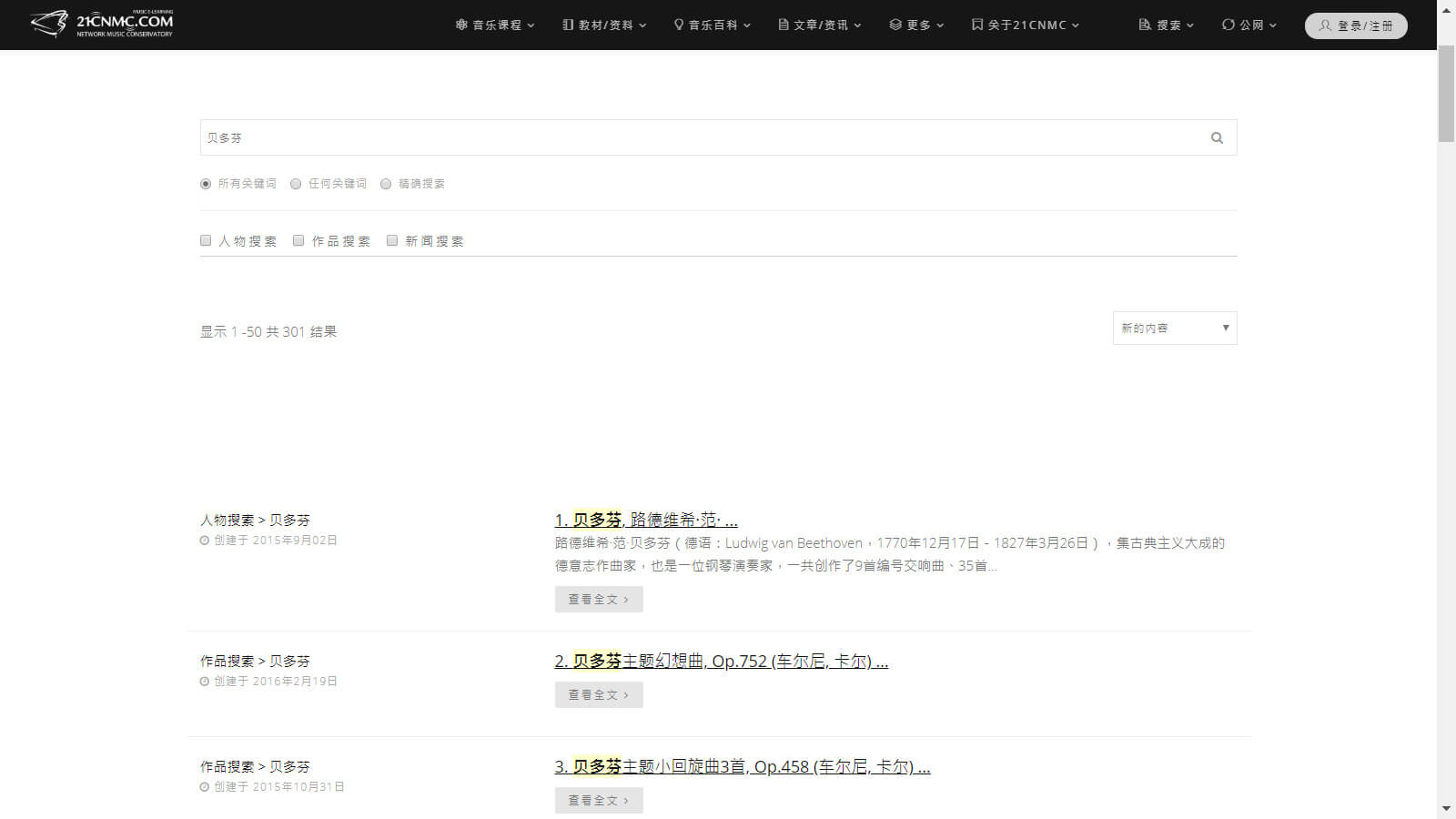Click clock icon beside 创建于 2015年10月31日

(x=205, y=787)
